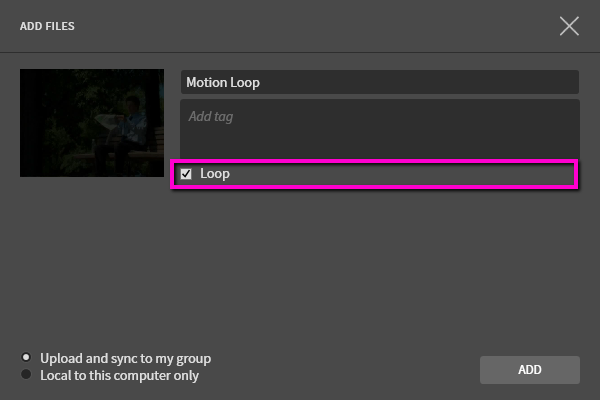Screen dimensions: 600x400
Task: Click the 'Local to this computer' label
Action: click(x=119, y=376)
